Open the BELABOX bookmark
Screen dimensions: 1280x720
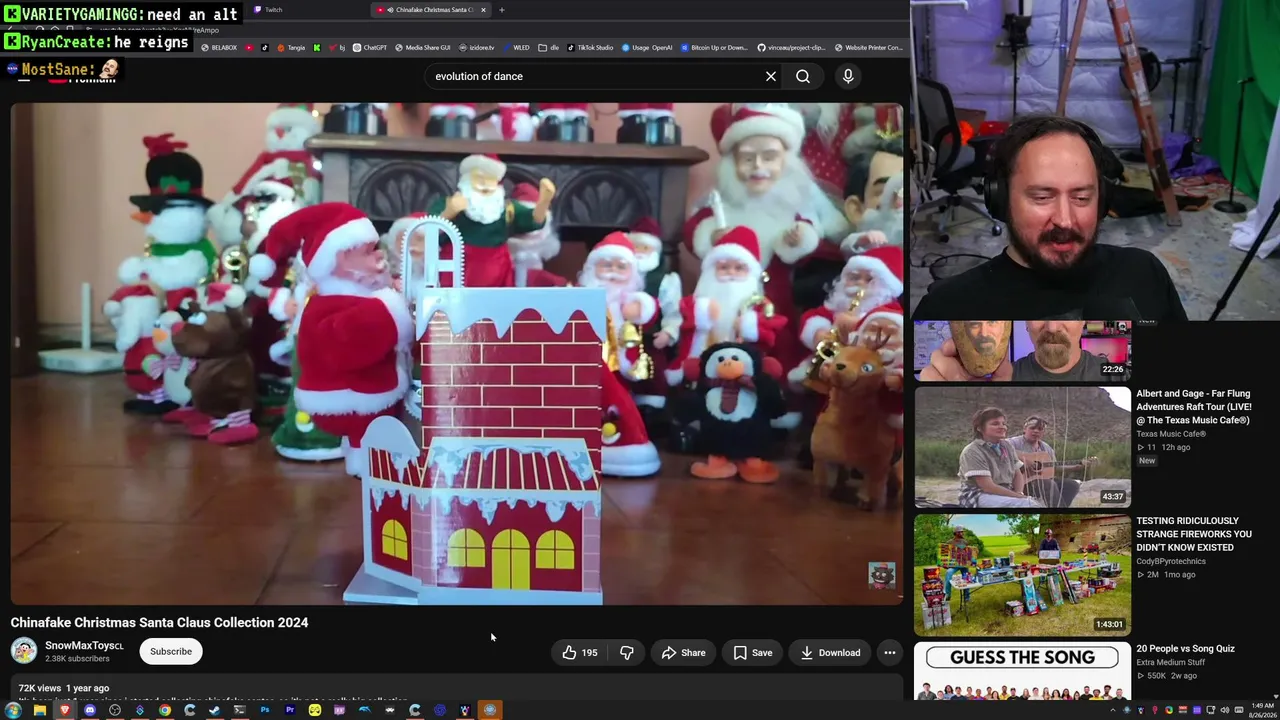coord(220,47)
